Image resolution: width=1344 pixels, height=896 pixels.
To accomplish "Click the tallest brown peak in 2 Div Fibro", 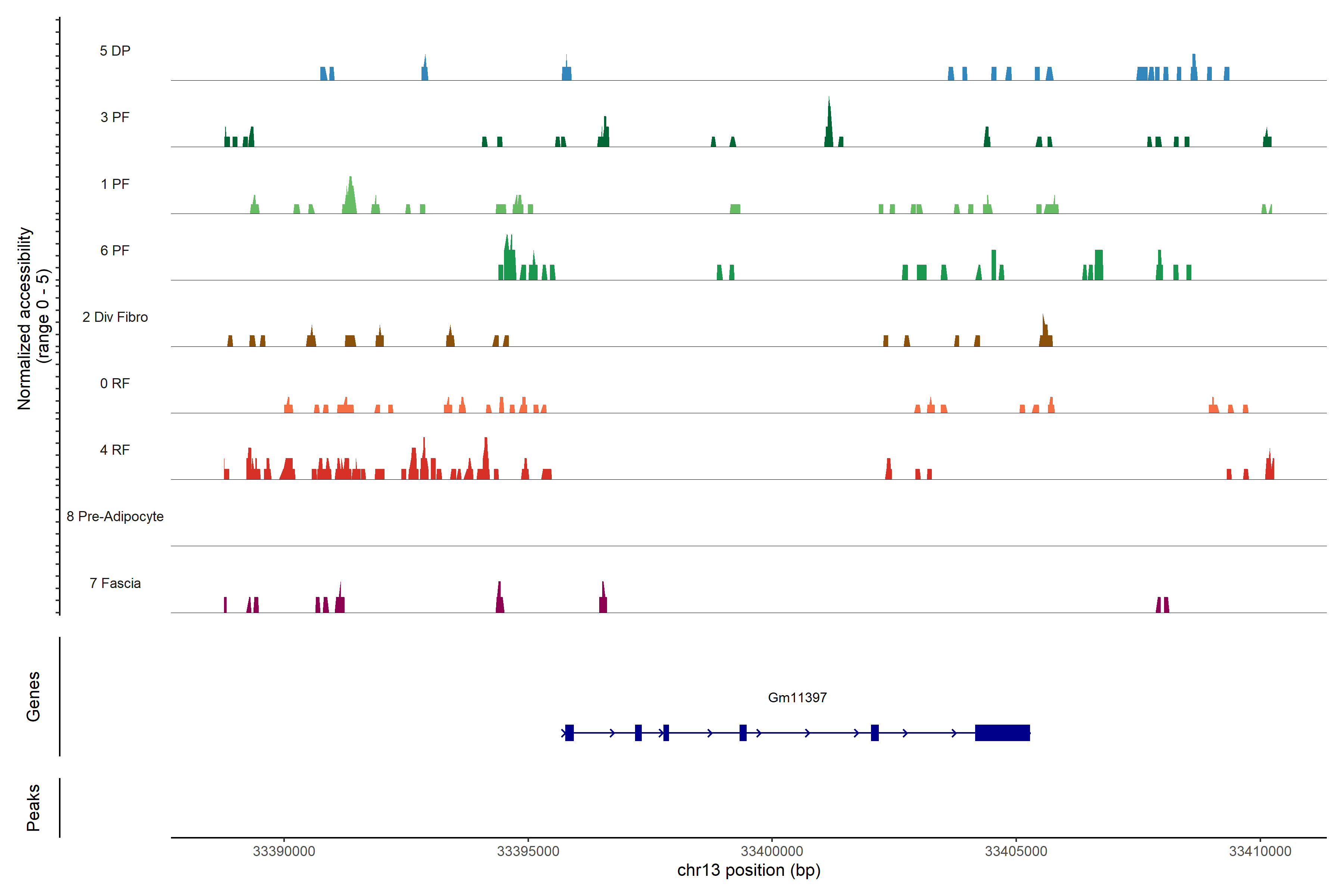I will pos(1045,334).
